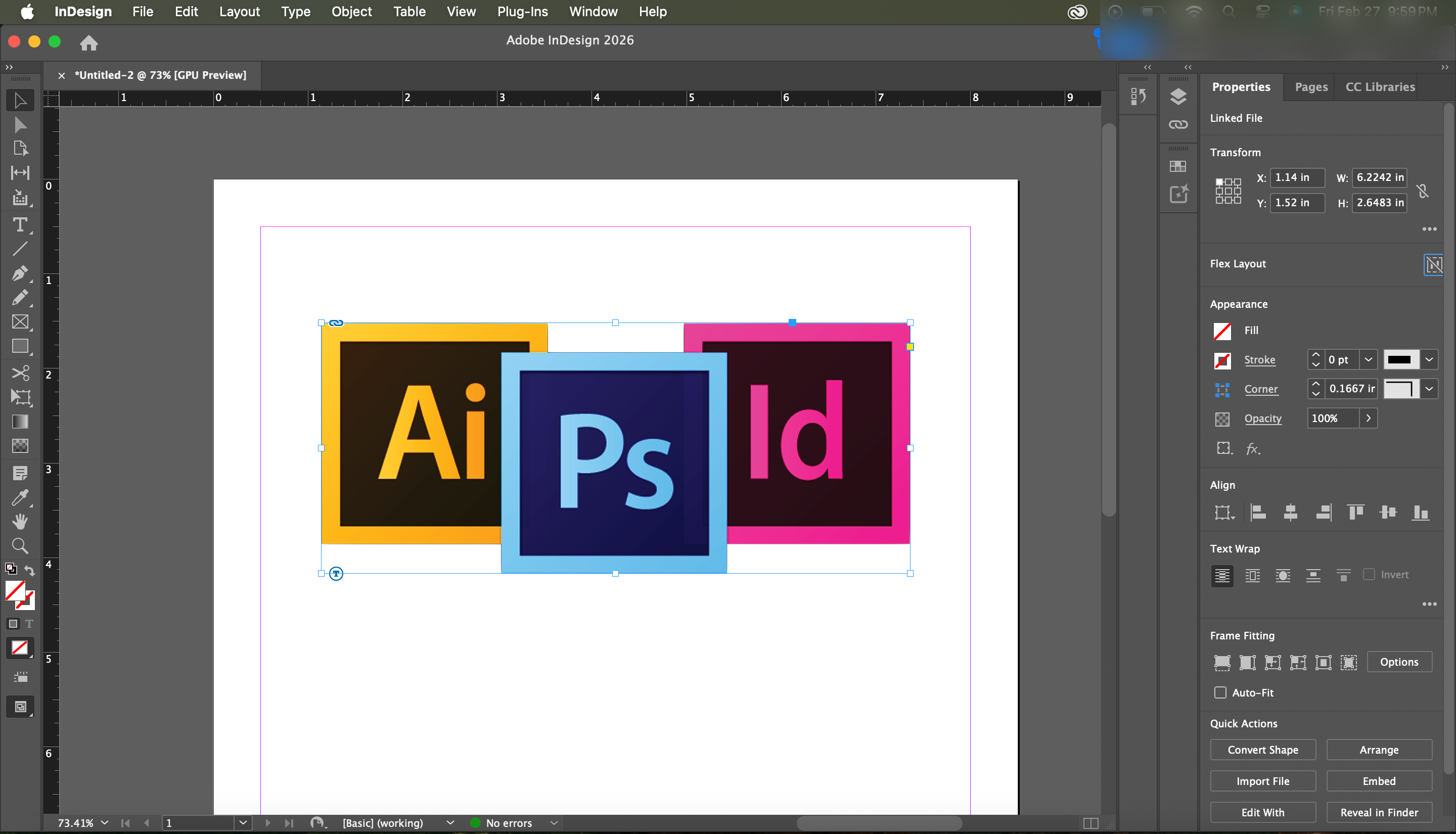Select the Zoom tool
1456x834 pixels.
tap(20, 545)
